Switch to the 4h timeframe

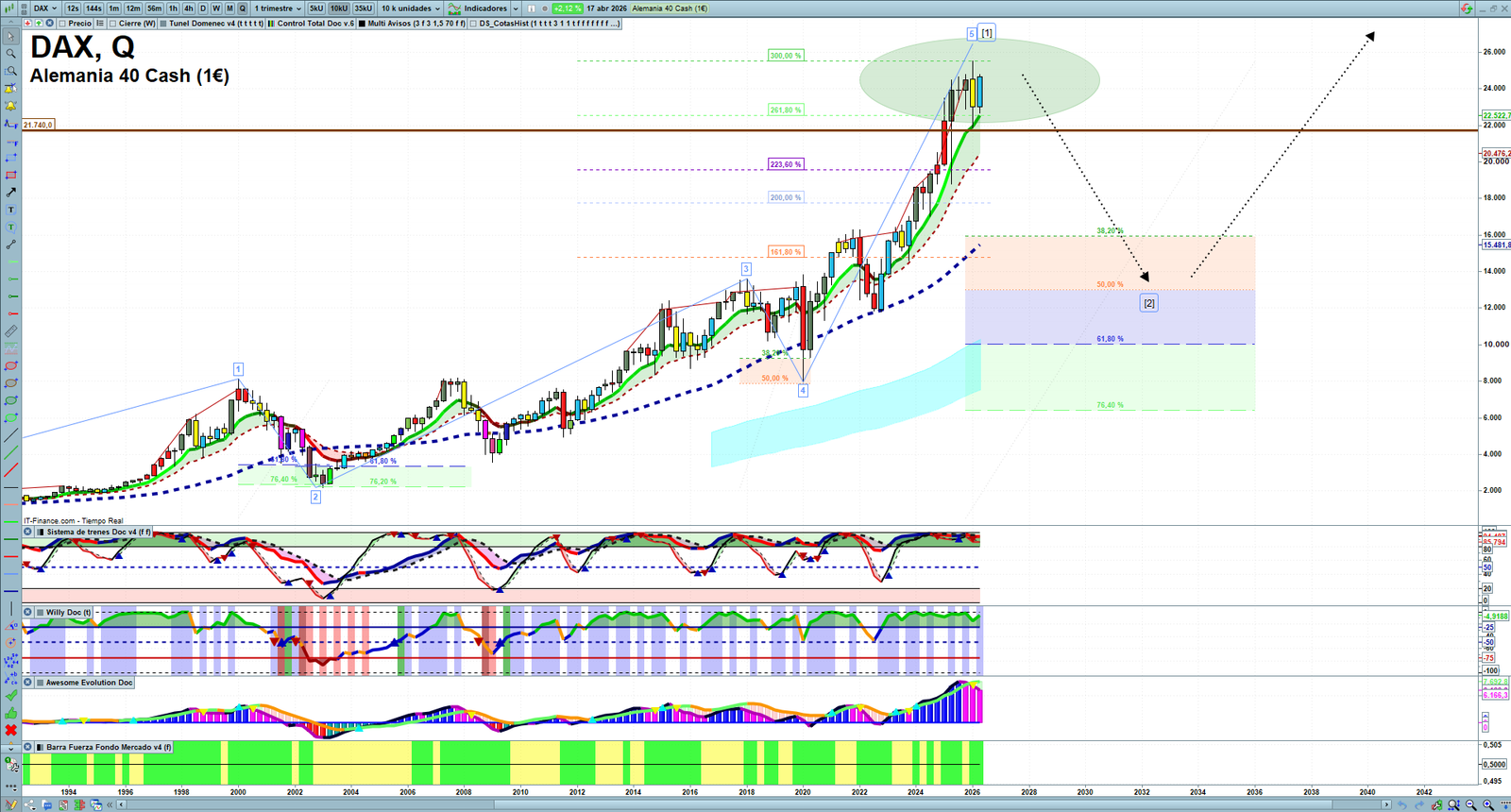tap(189, 8)
